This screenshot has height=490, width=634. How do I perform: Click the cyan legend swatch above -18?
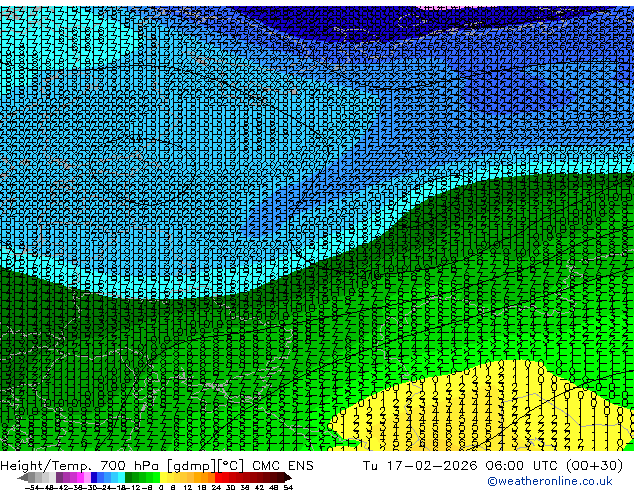coord(121,477)
